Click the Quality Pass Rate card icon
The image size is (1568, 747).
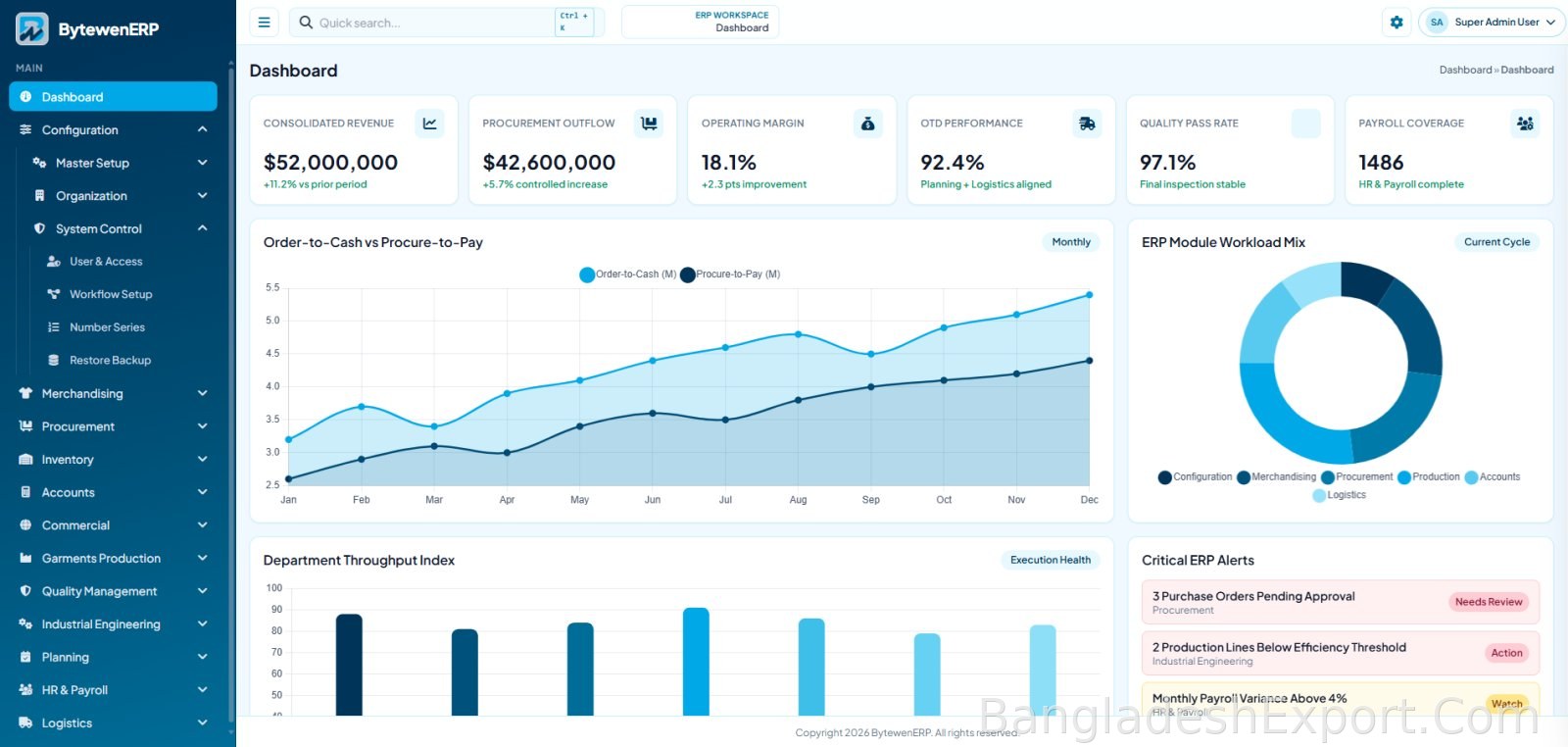[x=1306, y=124]
